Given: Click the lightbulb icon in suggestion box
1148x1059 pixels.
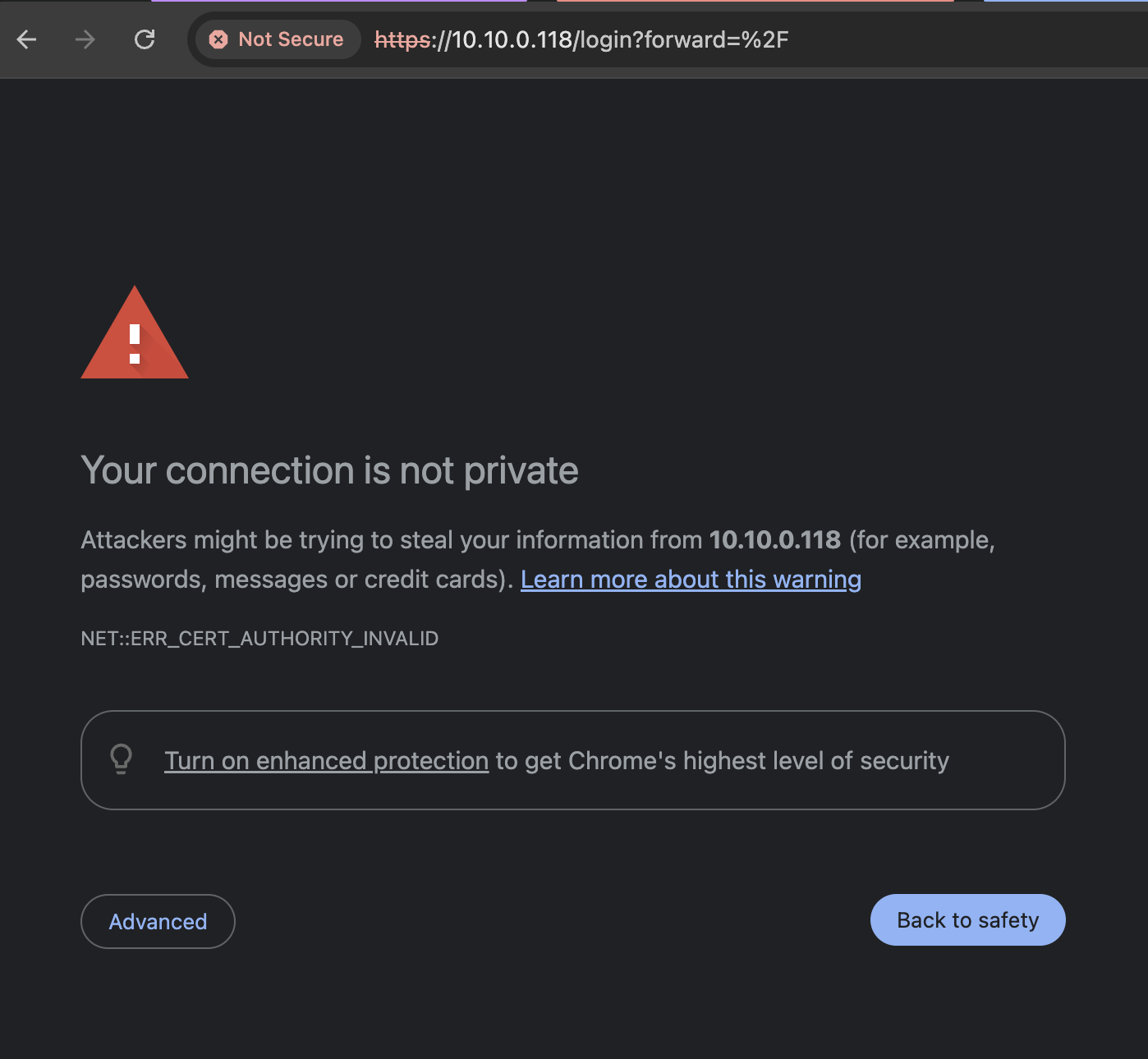Looking at the screenshot, I should coord(122,759).
